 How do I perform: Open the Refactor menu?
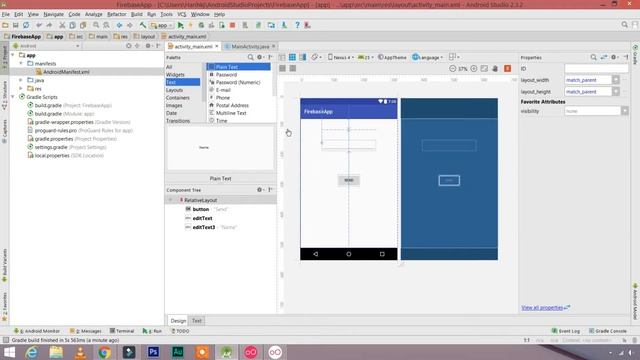coord(116,14)
